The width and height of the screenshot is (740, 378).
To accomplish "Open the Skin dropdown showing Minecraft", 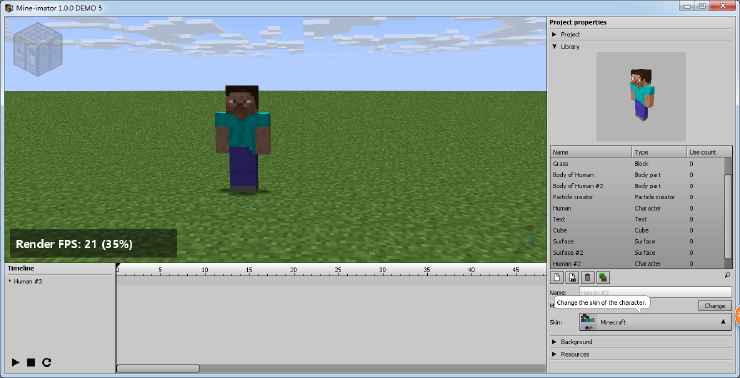I will click(655, 322).
